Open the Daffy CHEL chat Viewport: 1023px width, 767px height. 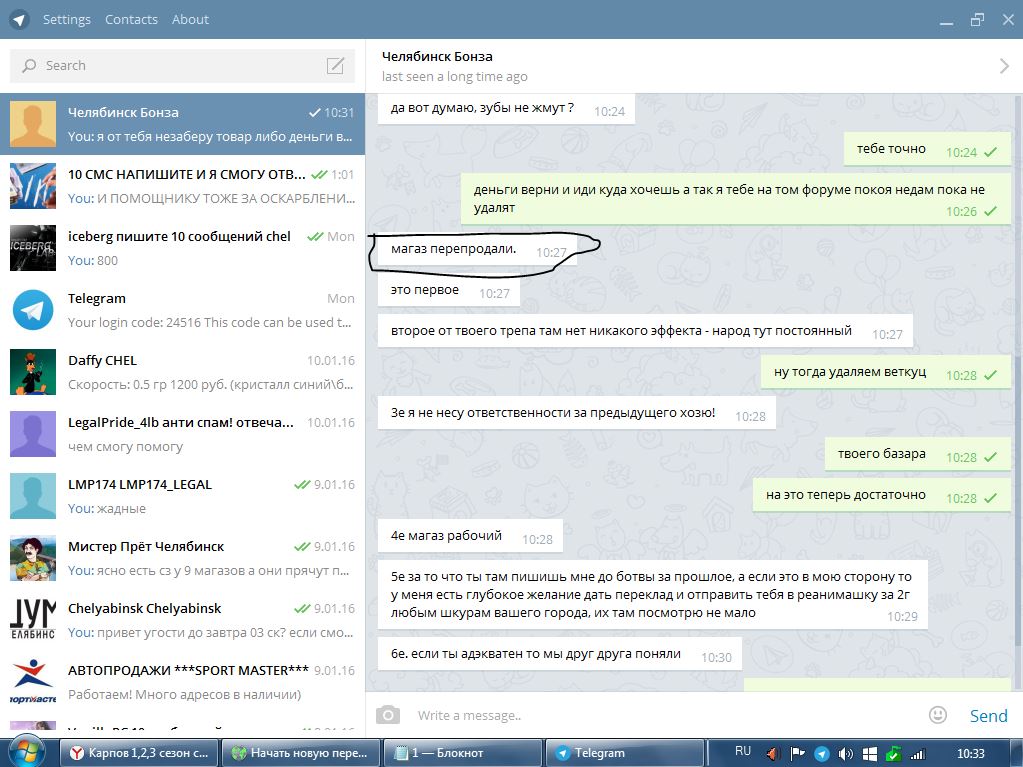coord(182,372)
